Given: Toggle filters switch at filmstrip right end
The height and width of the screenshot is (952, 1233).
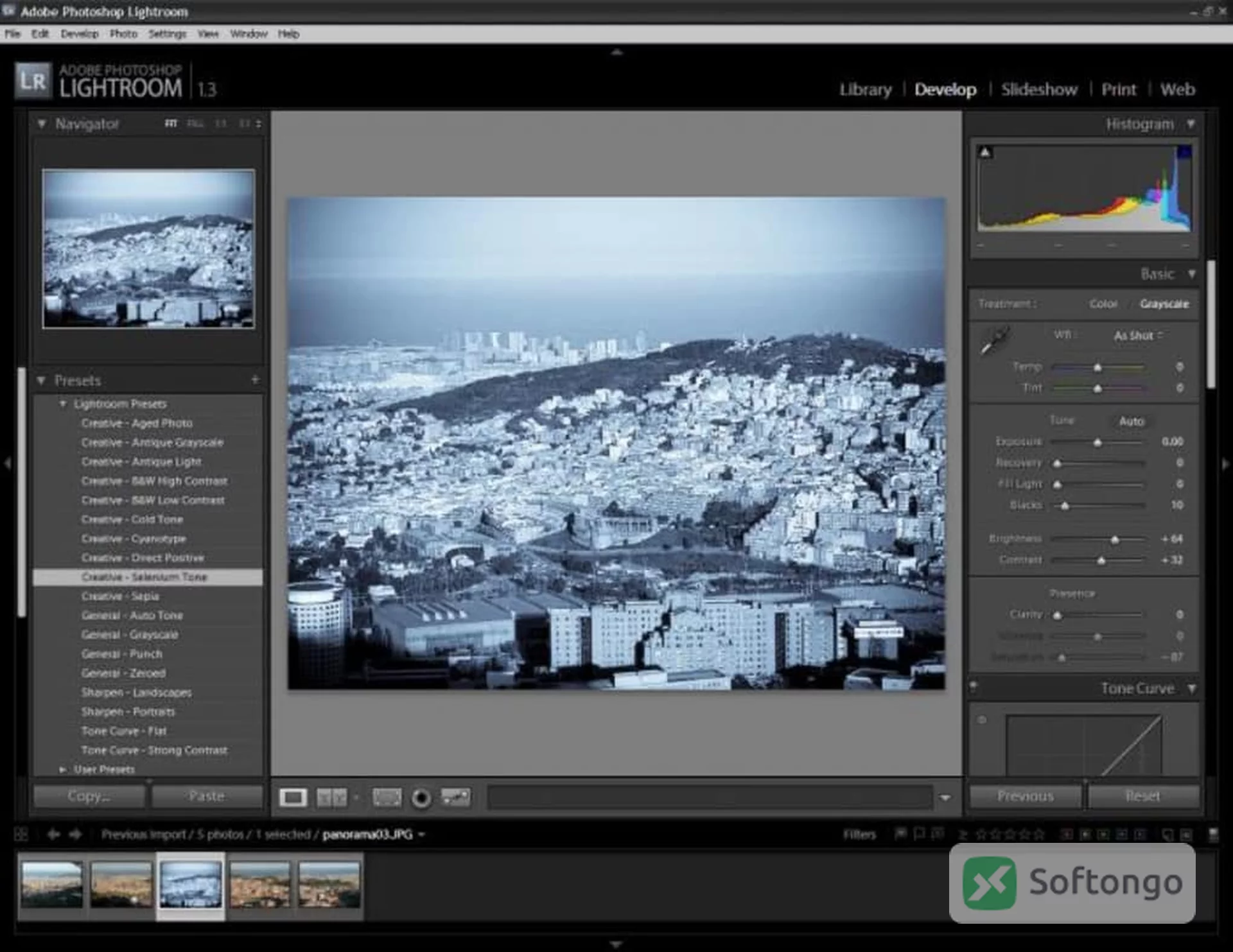Looking at the screenshot, I should point(1213,834).
